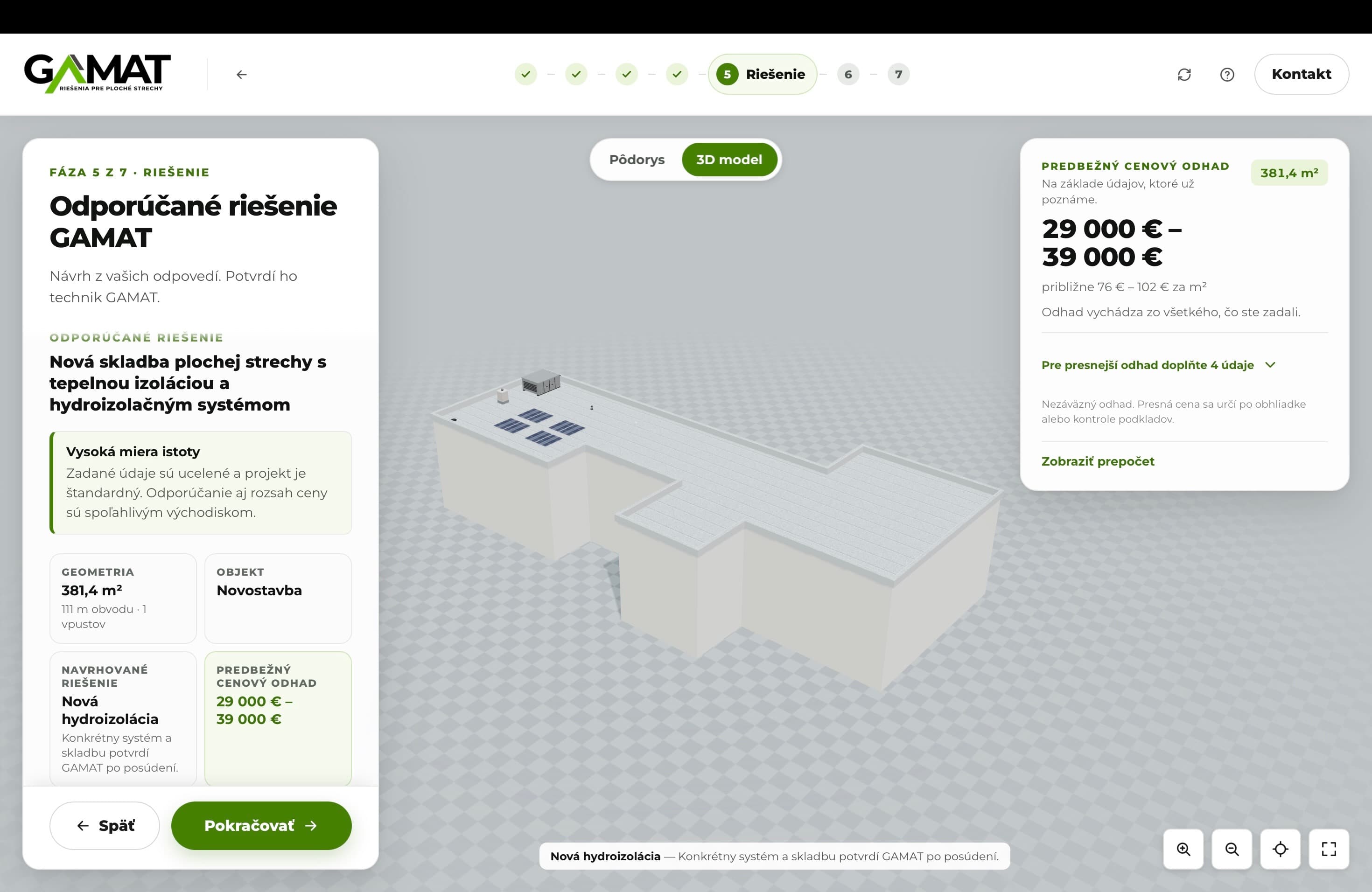The height and width of the screenshot is (892, 1372).
Task: Select current step 5 Riešenie
Action: coord(762,74)
